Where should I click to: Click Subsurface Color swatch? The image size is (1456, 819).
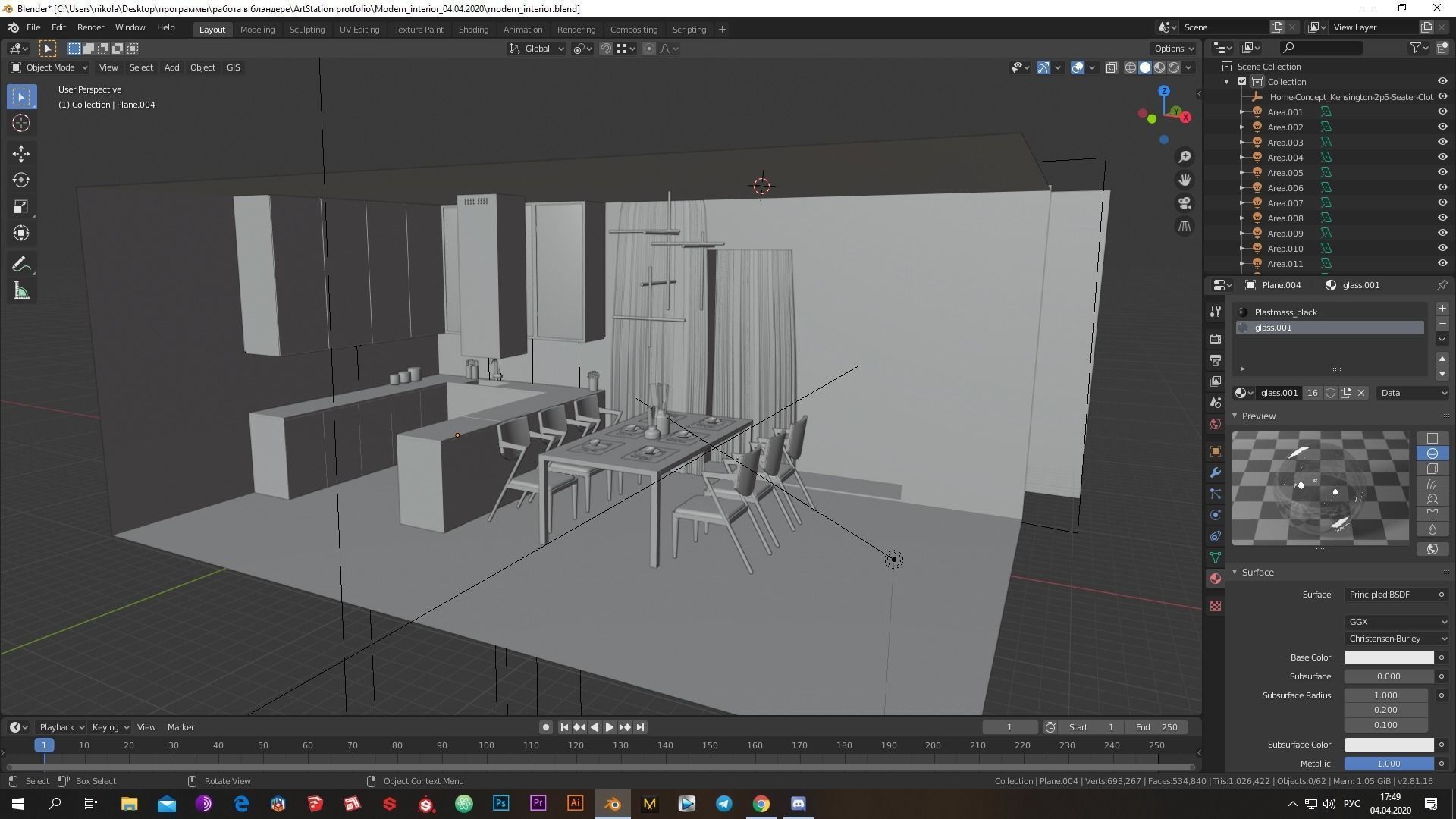(1389, 745)
